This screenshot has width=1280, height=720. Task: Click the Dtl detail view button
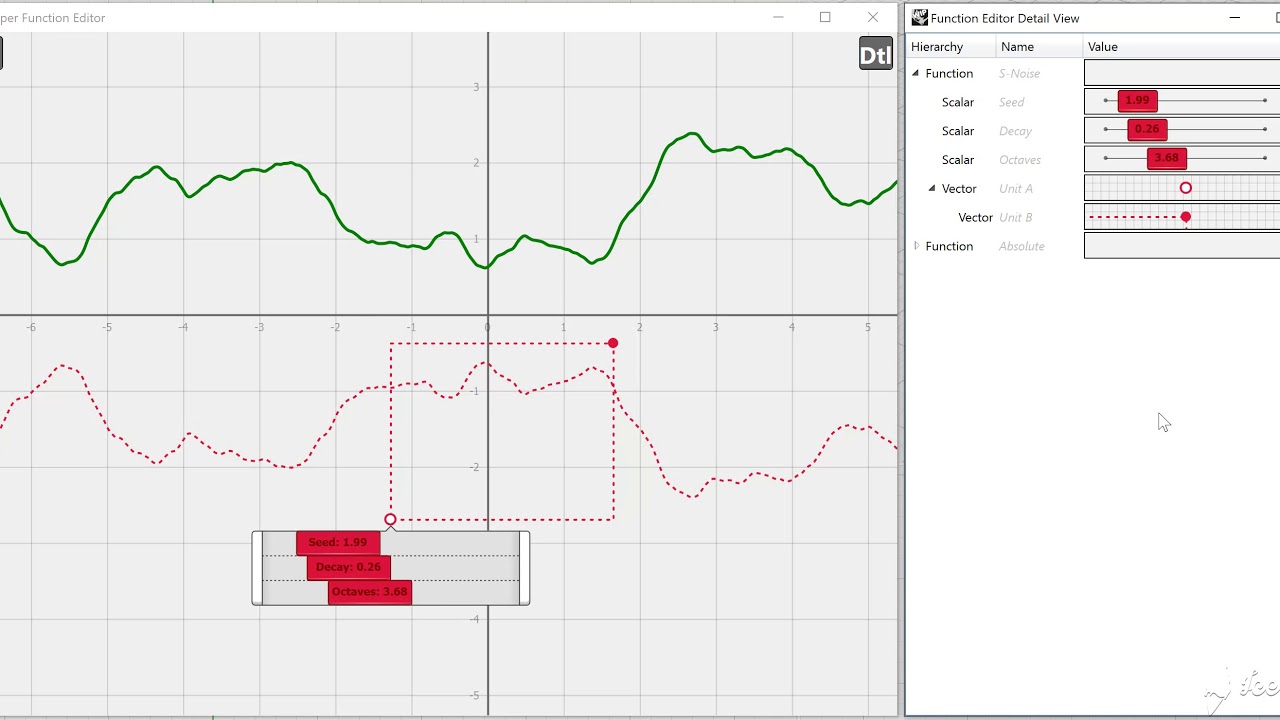875,55
